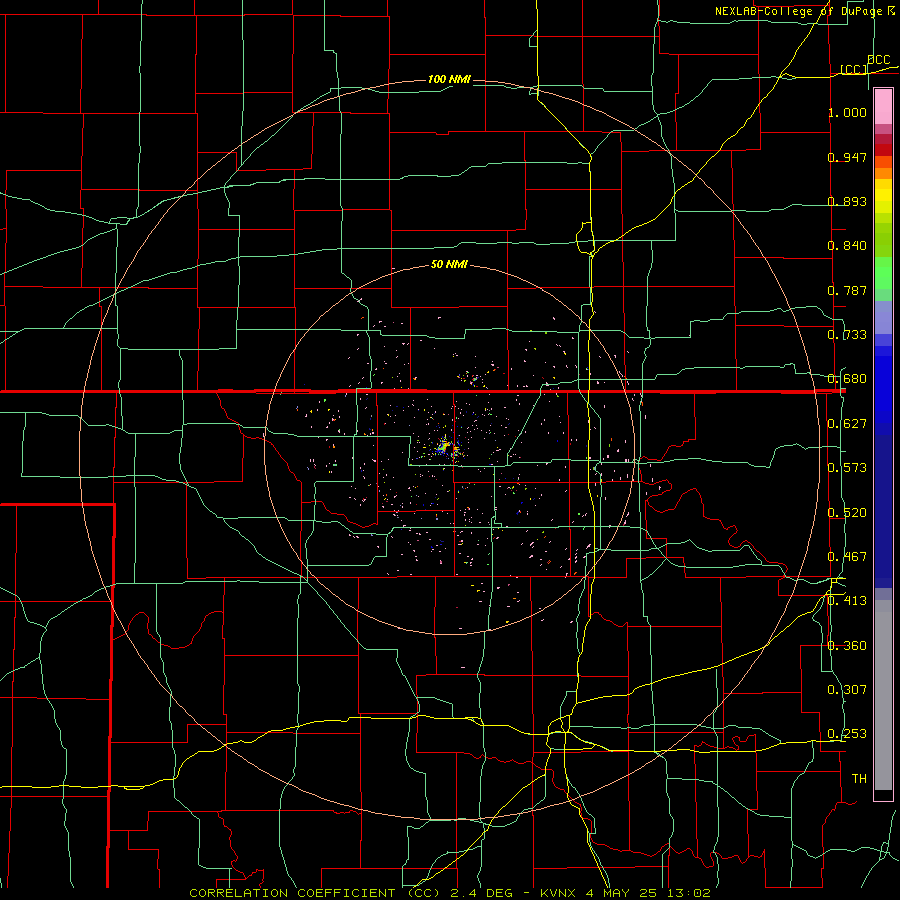The image size is (900, 900).
Task: Click the 13:02 timestamp in the caption
Action: pyautogui.click(x=690, y=893)
